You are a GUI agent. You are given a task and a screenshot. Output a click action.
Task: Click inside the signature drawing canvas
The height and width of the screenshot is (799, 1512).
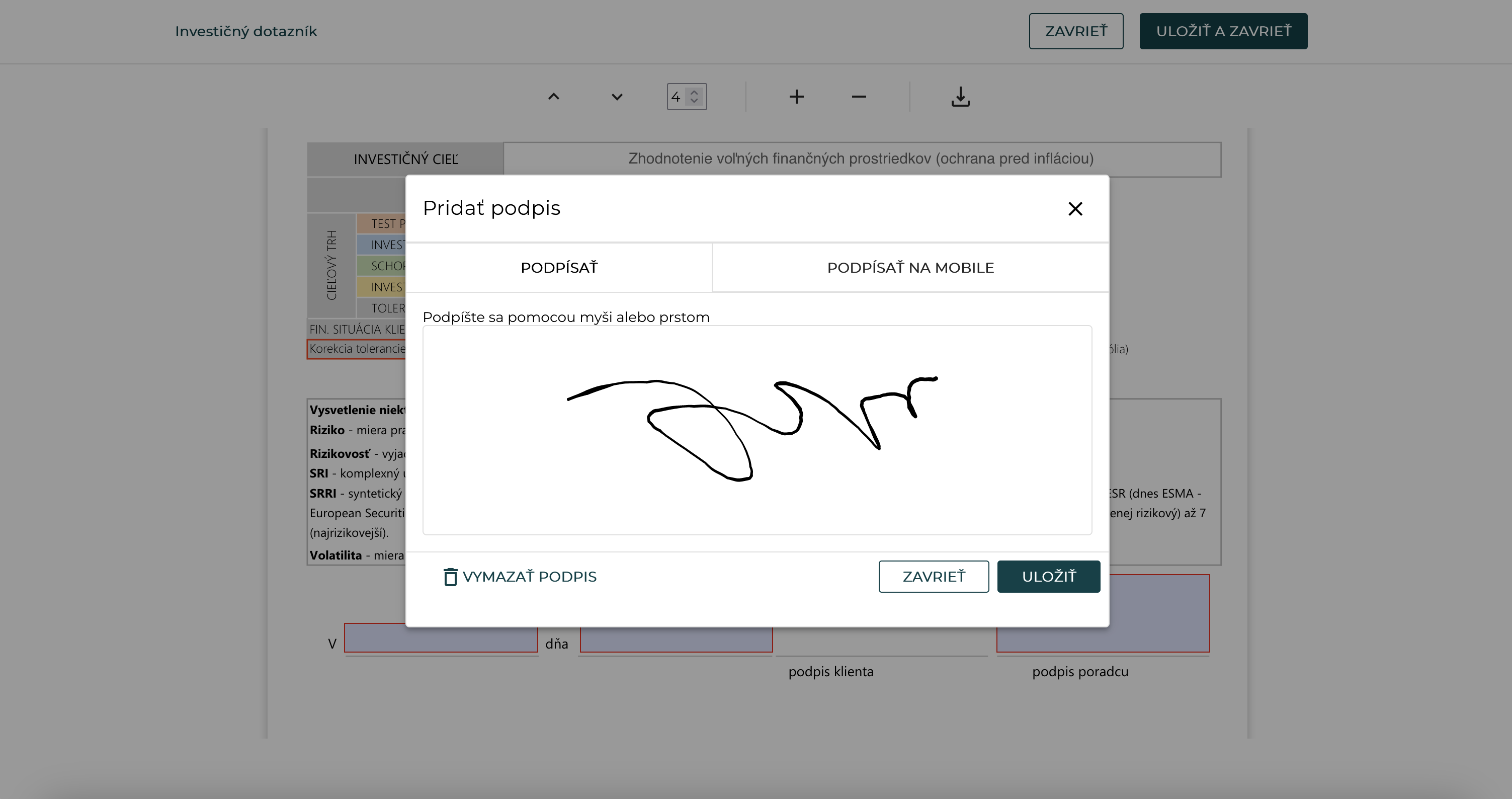click(757, 430)
